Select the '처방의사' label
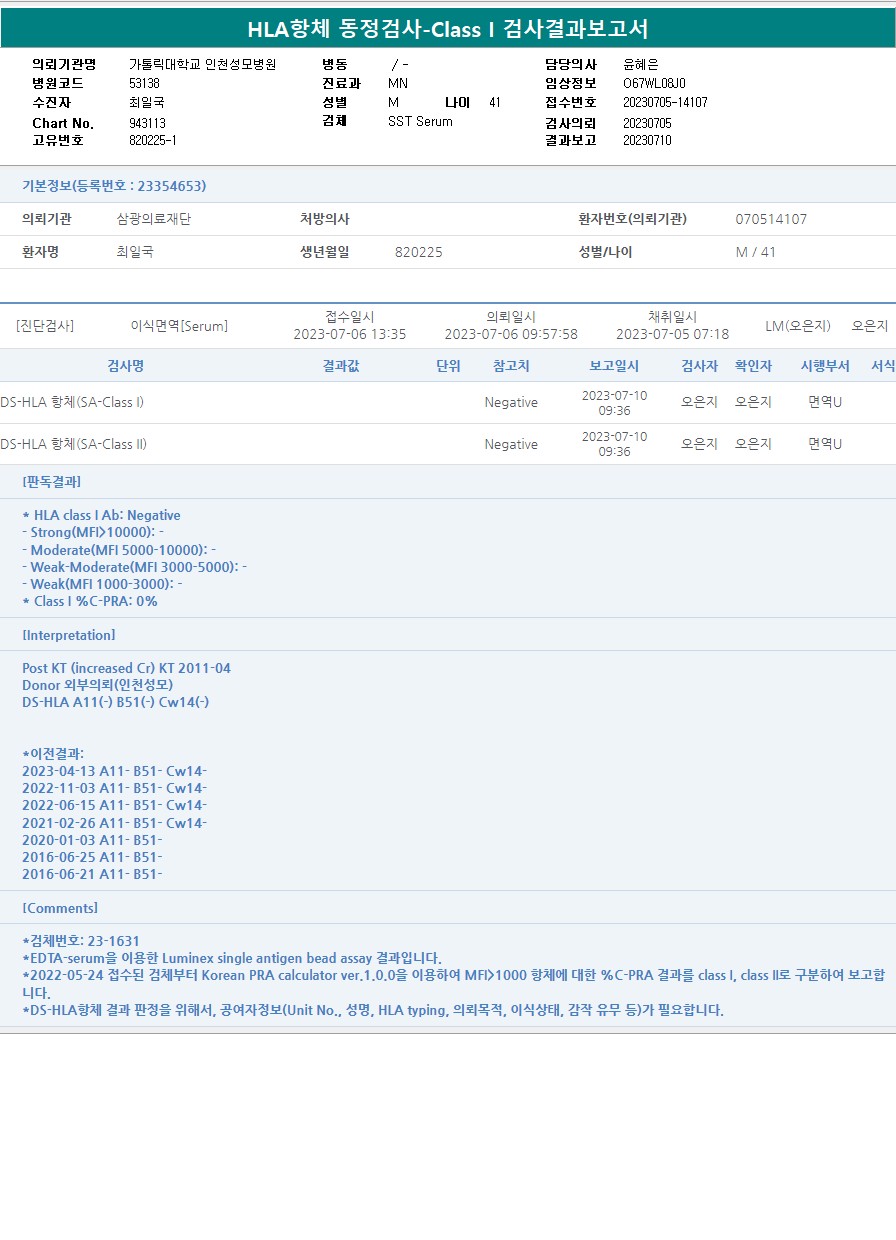The height and width of the screenshot is (1240, 896). pyautogui.click(x=325, y=219)
